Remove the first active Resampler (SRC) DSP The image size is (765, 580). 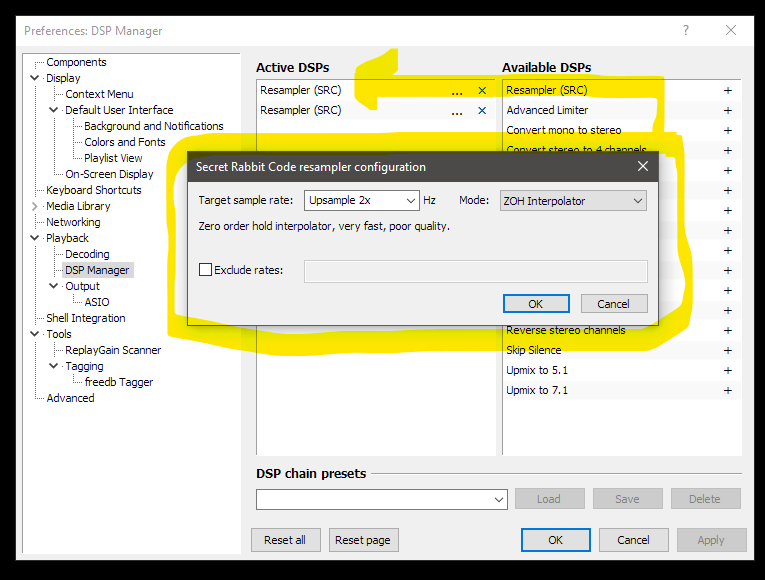click(x=482, y=91)
